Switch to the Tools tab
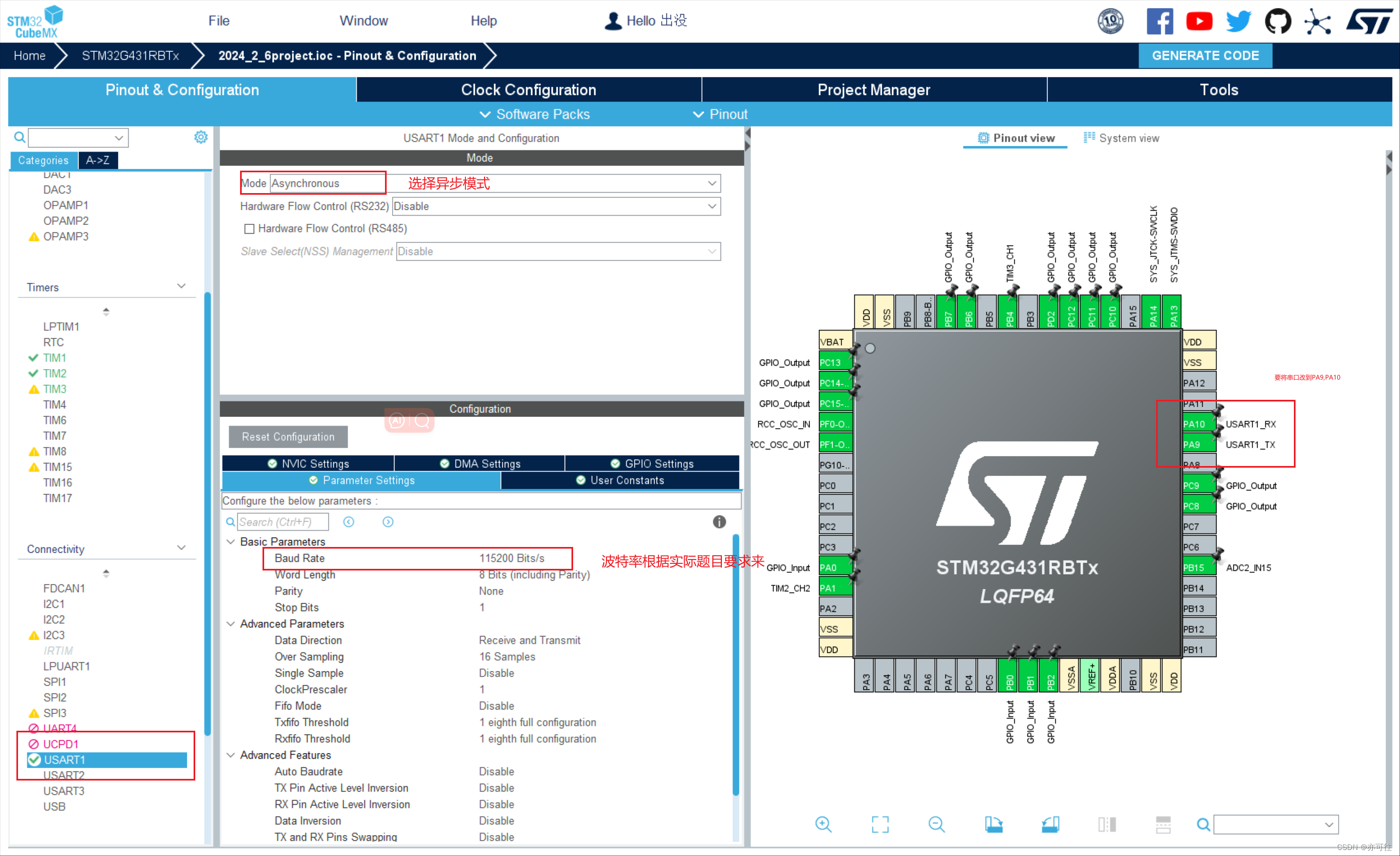1400x856 pixels. coord(1220,90)
